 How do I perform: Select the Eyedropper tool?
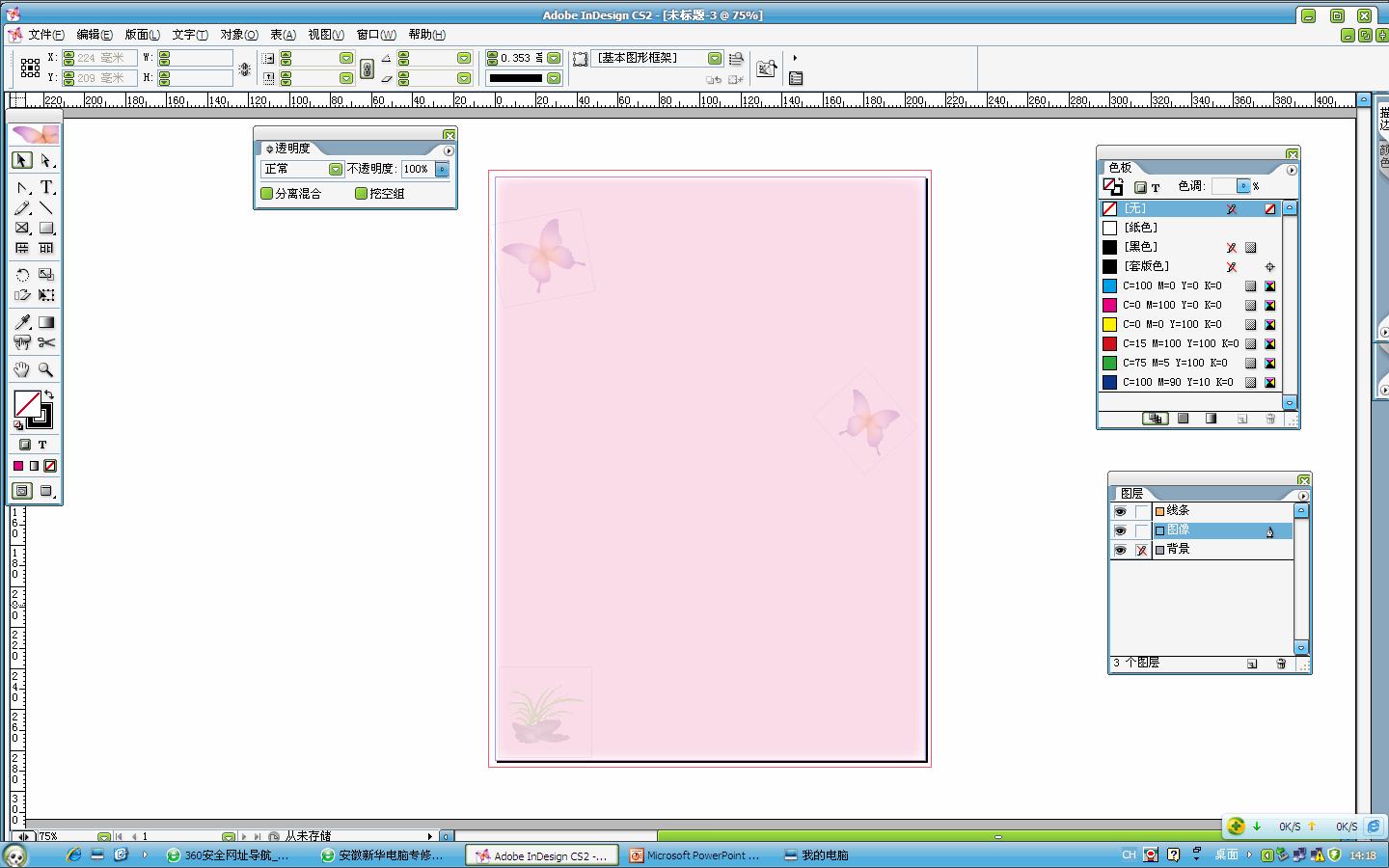tap(22, 322)
